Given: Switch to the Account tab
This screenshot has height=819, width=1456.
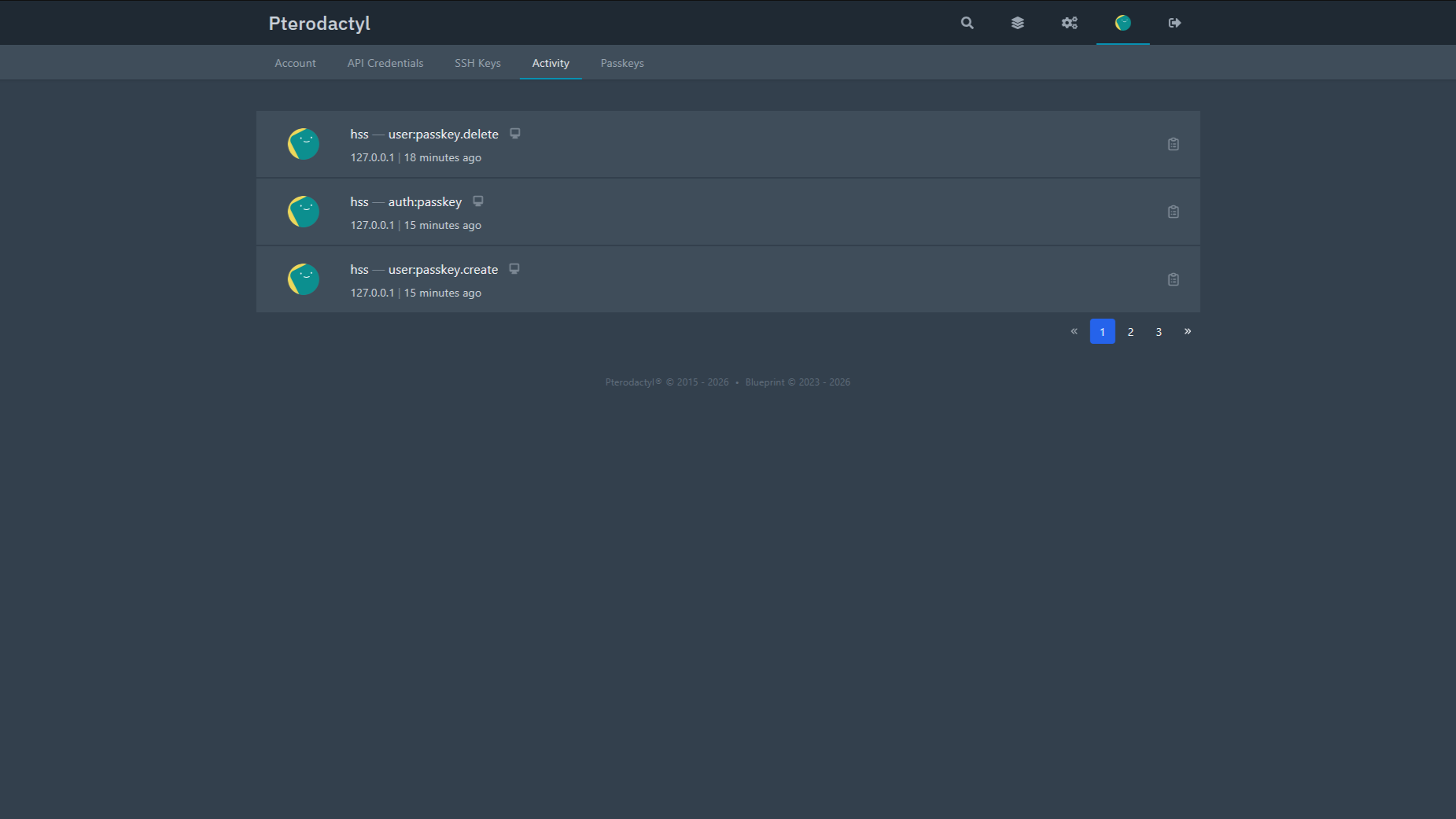Looking at the screenshot, I should point(295,63).
